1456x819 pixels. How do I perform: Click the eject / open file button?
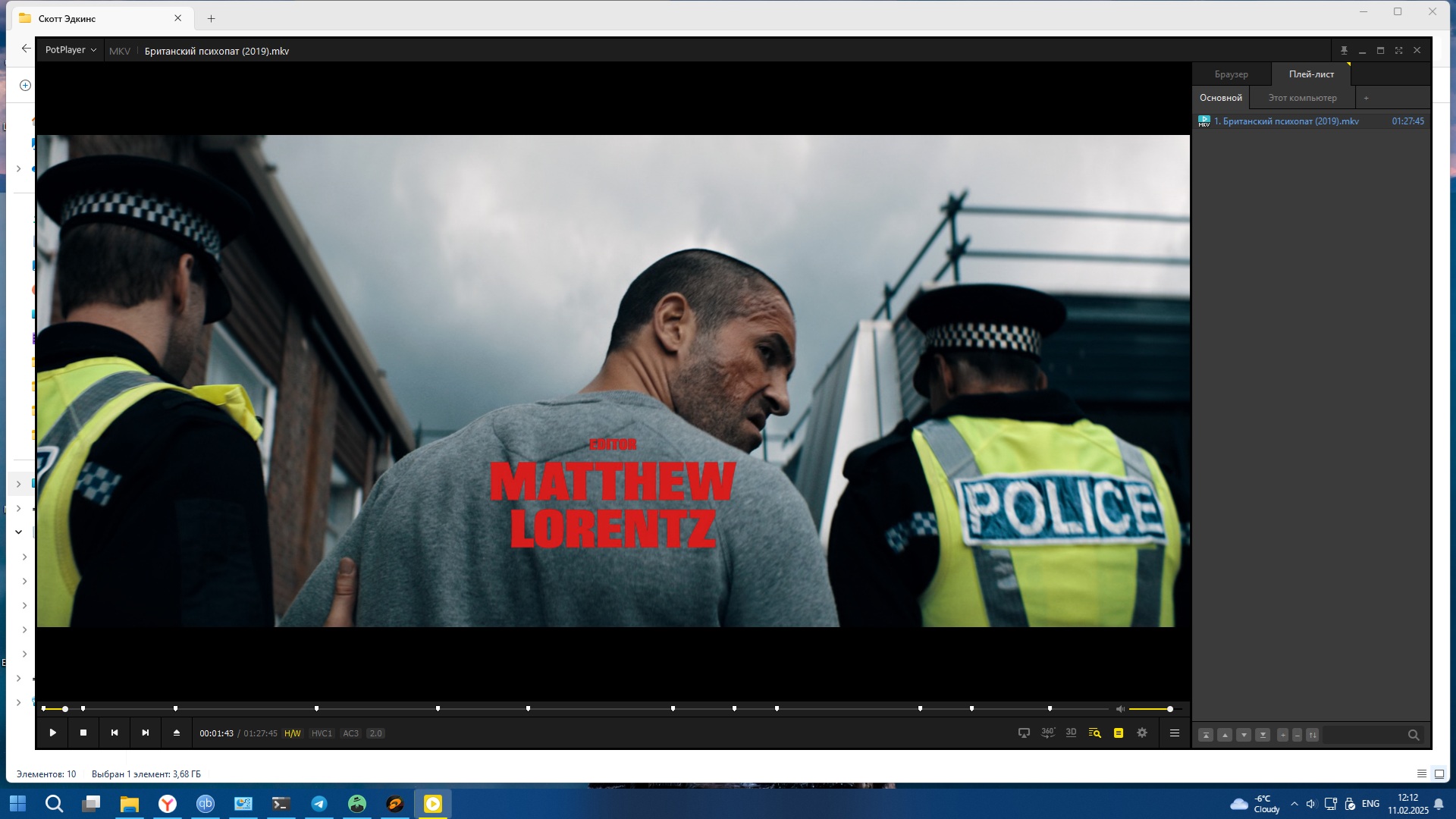coord(177,733)
